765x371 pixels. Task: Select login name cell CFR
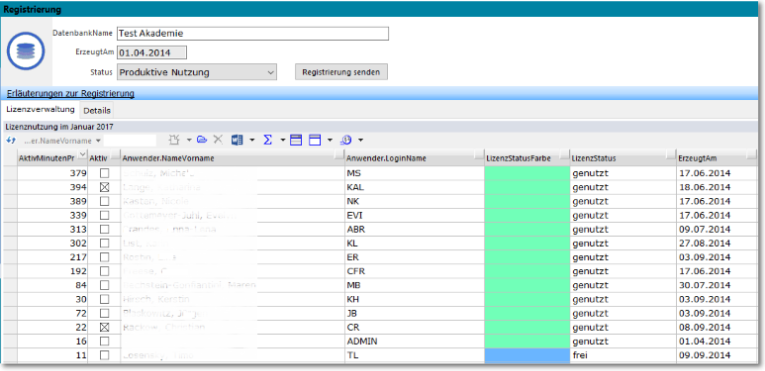click(x=414, y=271)
